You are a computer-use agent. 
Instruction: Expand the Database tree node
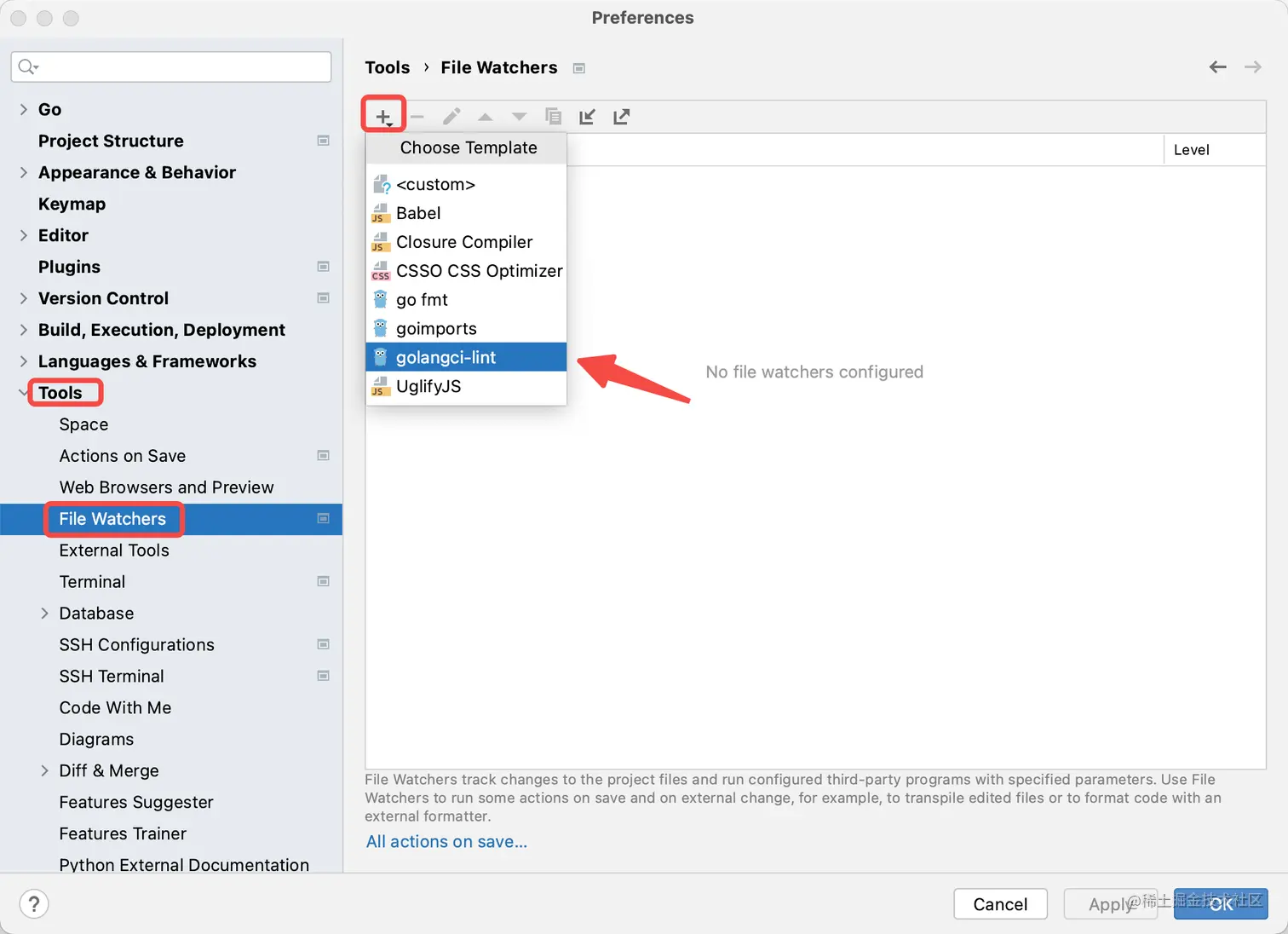[x=44, y=614]
